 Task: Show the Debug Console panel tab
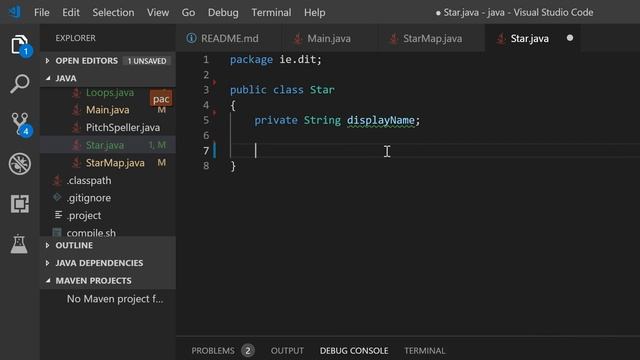(x=354, y=351)
